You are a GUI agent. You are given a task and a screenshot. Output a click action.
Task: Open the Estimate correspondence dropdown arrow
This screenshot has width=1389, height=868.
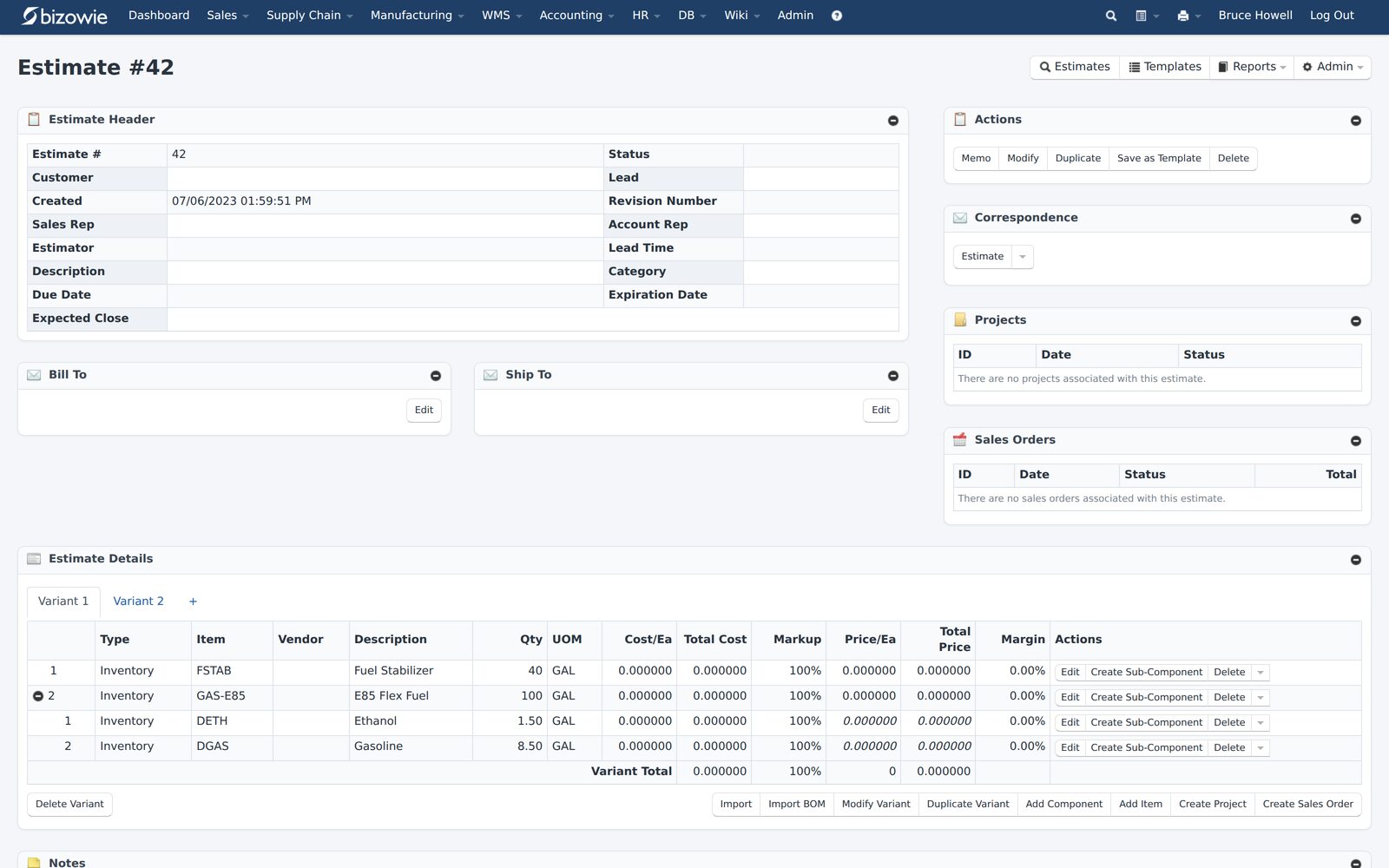pos(1023,257)
